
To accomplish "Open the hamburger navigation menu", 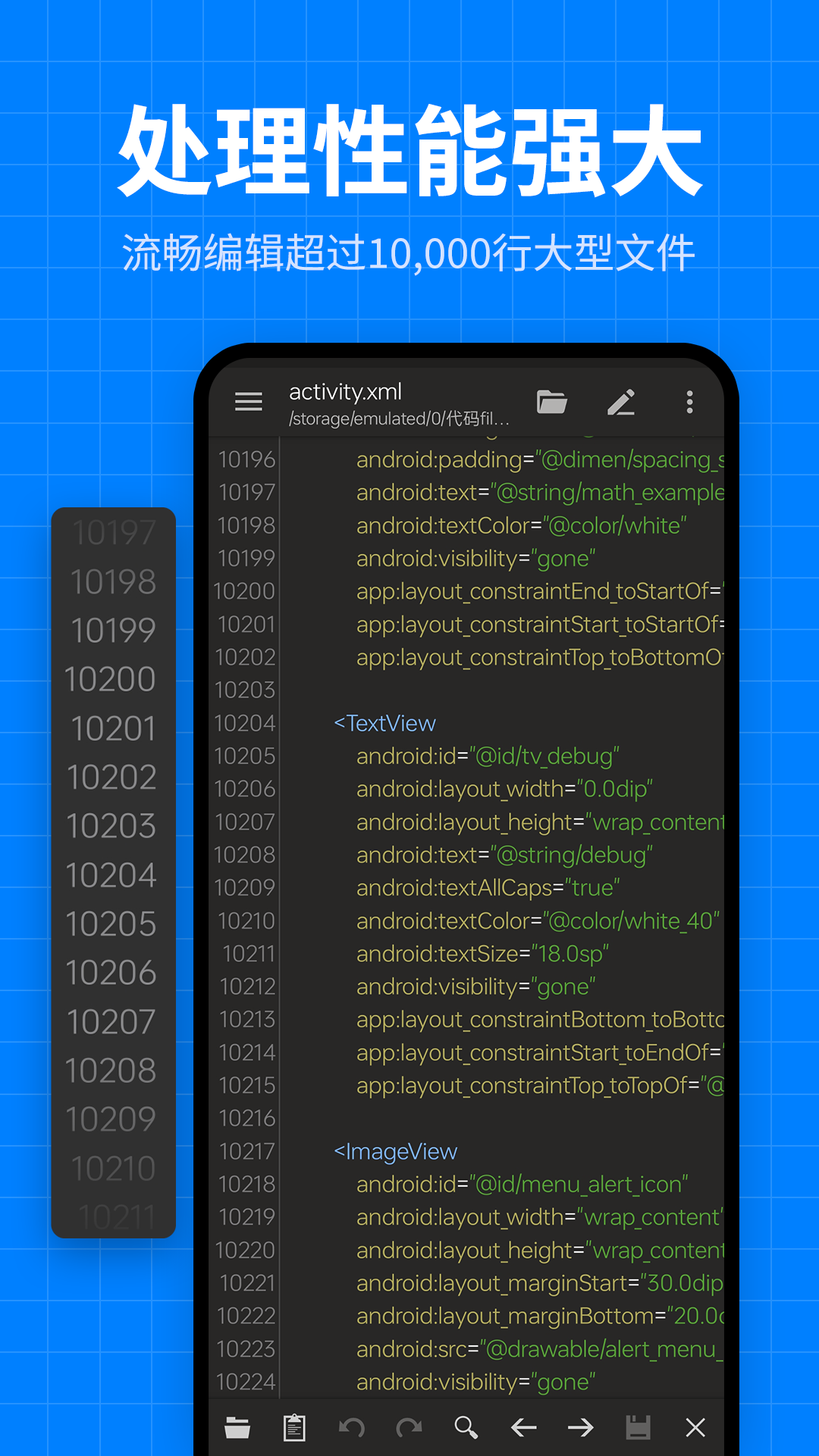I will (x=249, y=401).
